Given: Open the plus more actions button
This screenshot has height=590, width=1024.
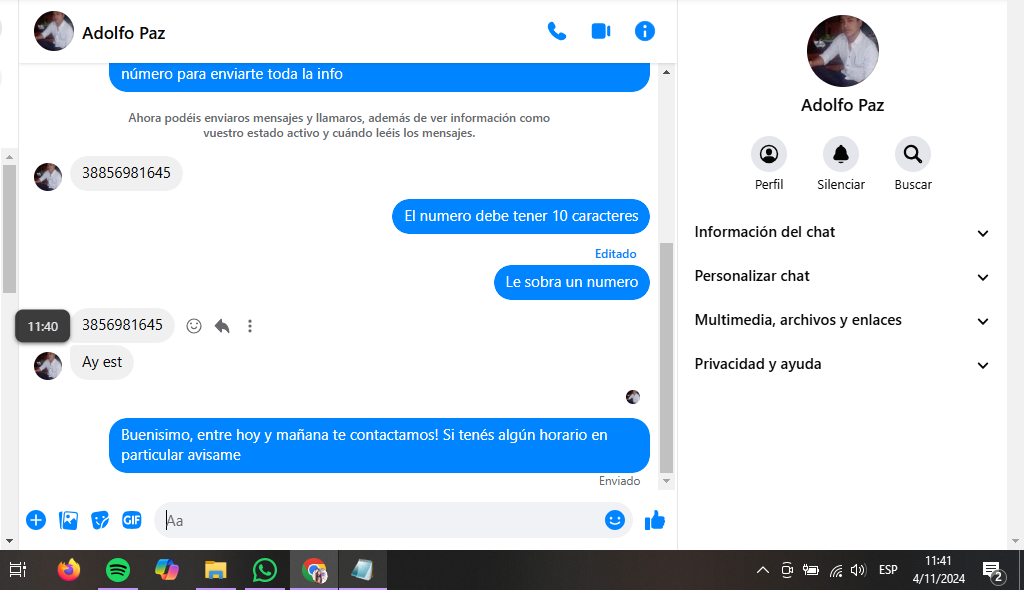Looking at the screenshot, I should click(x=36, y=520).
